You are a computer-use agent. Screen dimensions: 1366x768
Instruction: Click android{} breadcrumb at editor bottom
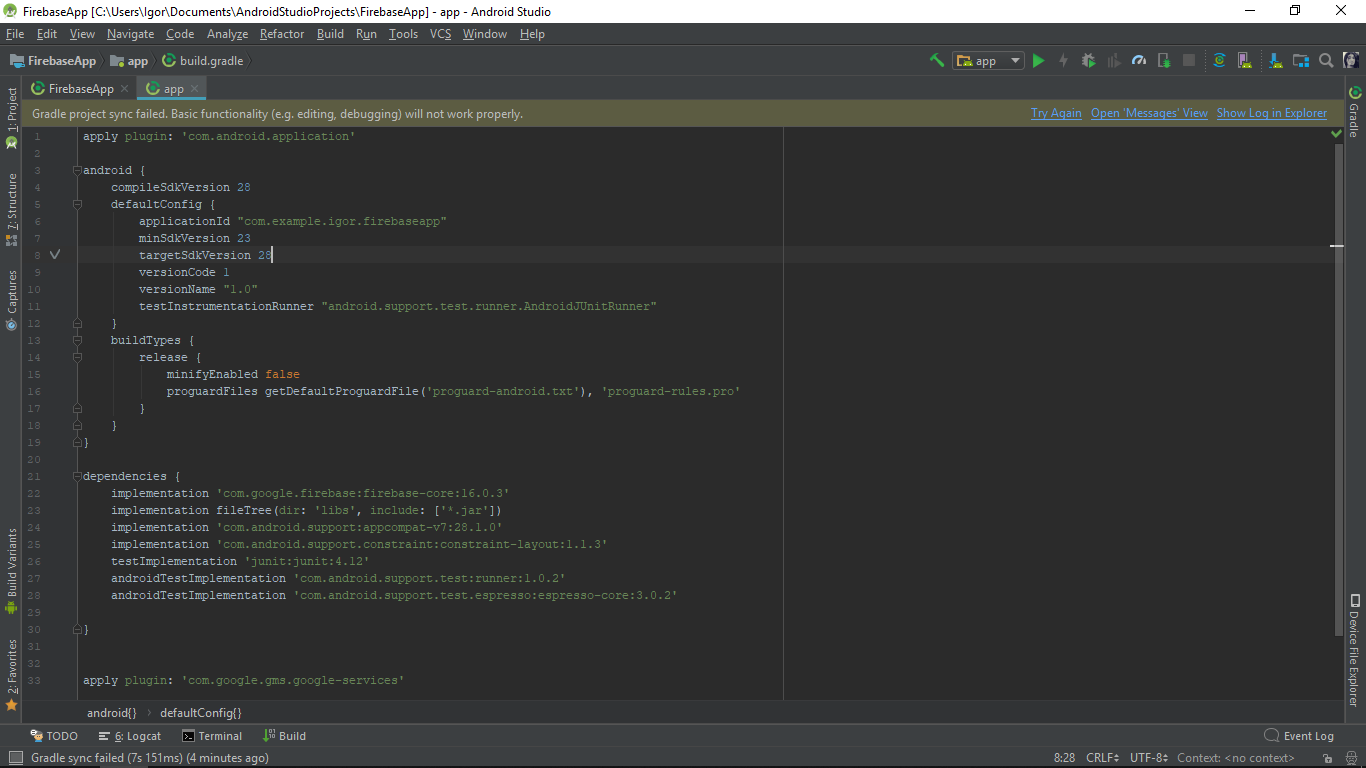tap(112, 713)
